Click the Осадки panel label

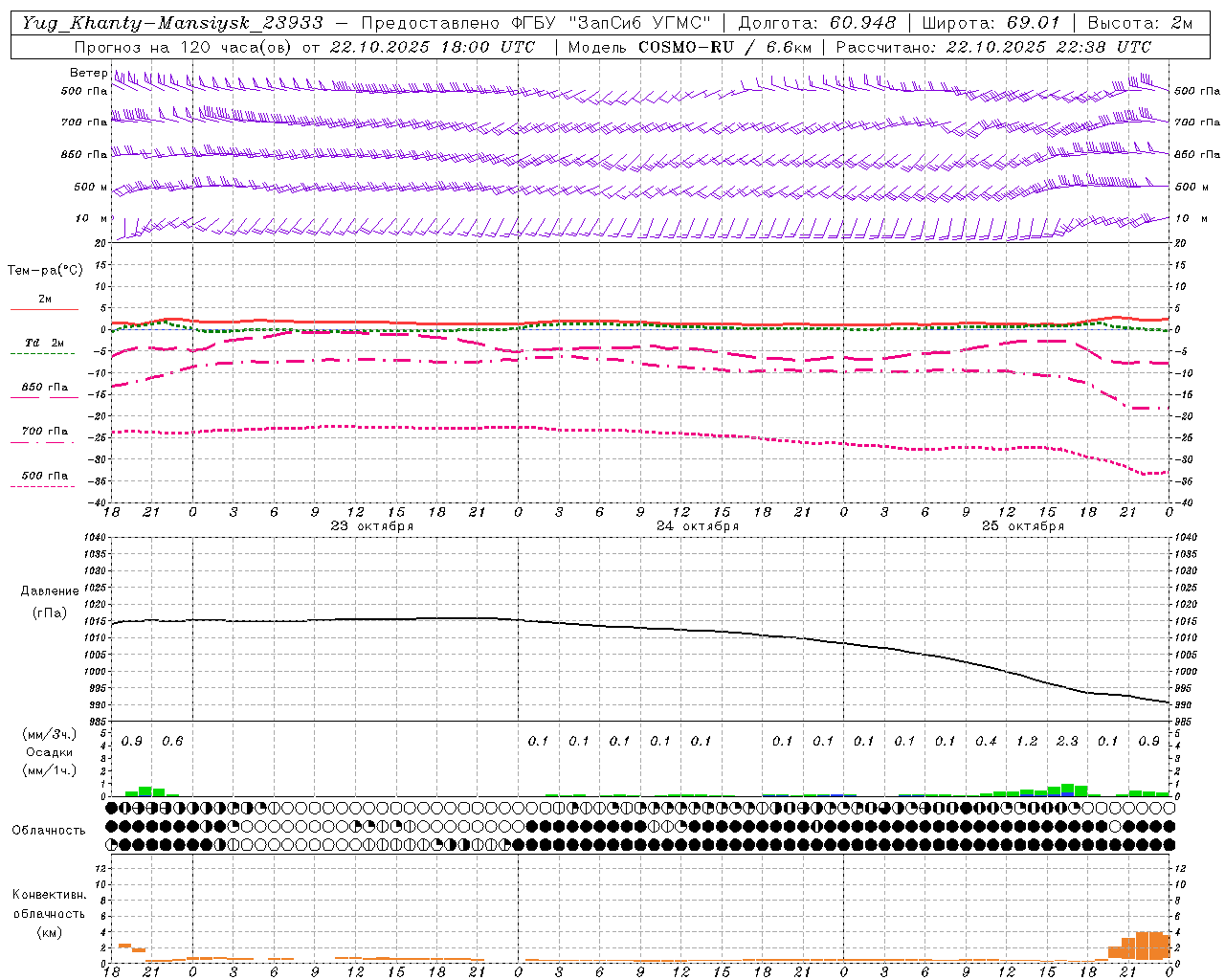[x=50, y=752]
